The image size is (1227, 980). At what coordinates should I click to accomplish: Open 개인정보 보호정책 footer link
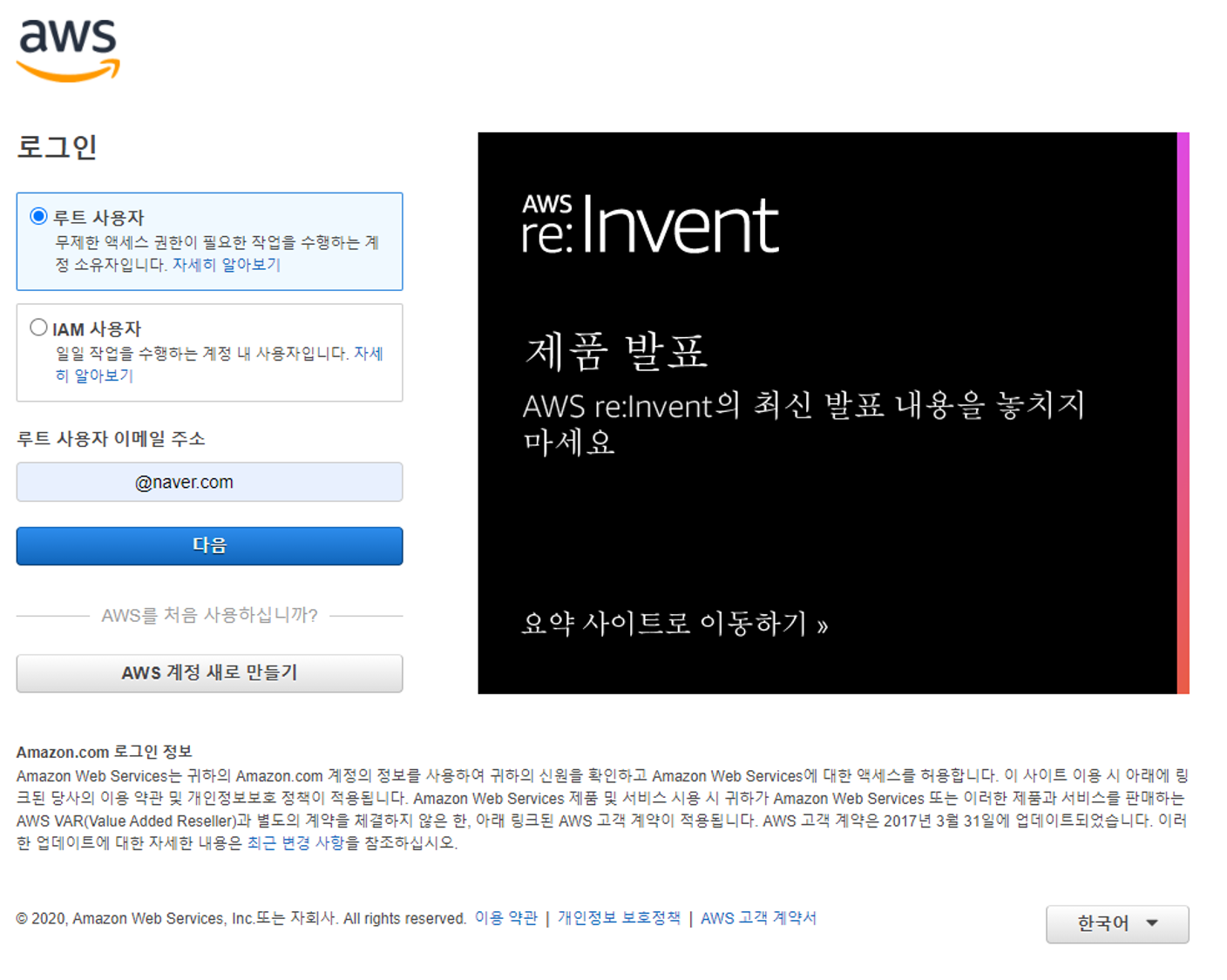pos(619,918)
